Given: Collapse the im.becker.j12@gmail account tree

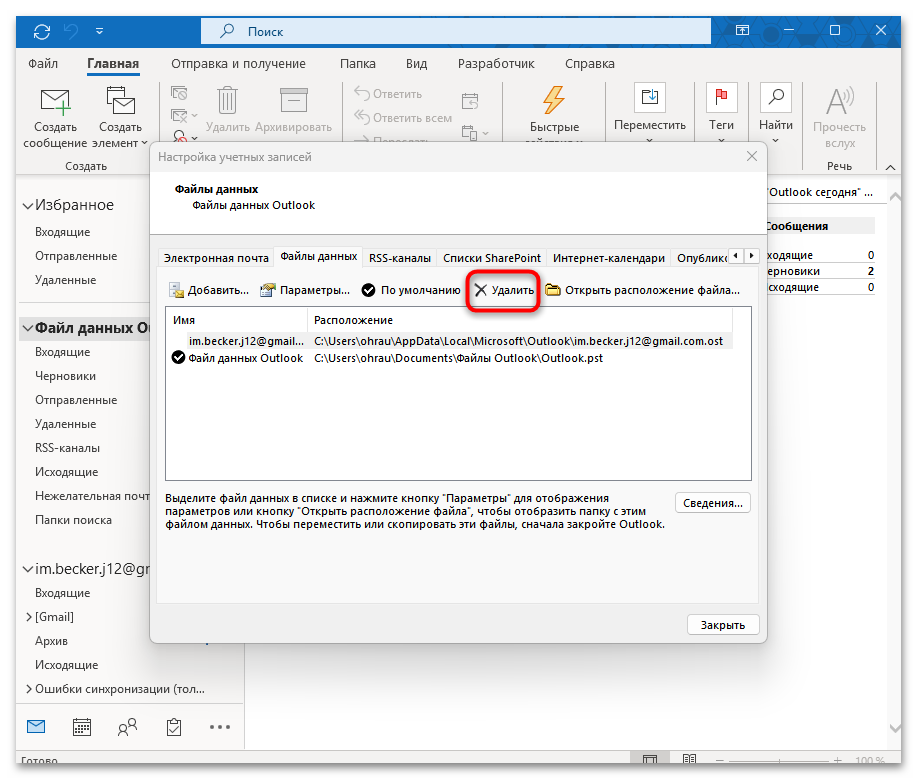Looking at the screenshot, I should point(27,569).
